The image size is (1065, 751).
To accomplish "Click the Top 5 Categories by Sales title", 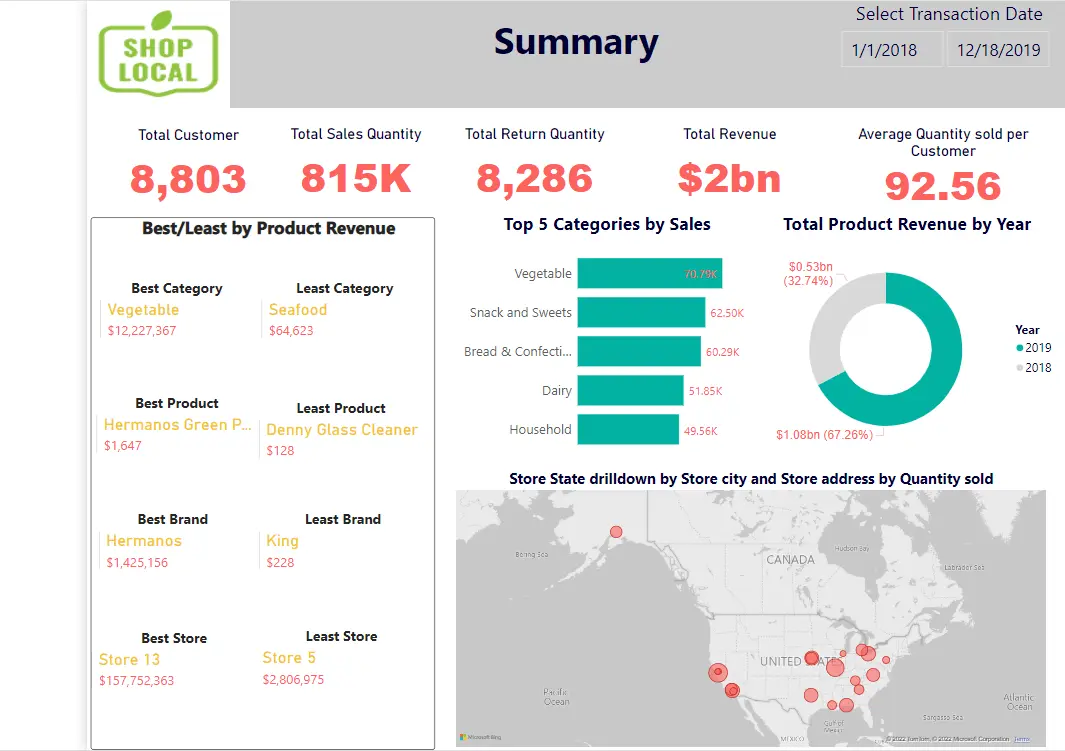I will [x=607, y=225].
